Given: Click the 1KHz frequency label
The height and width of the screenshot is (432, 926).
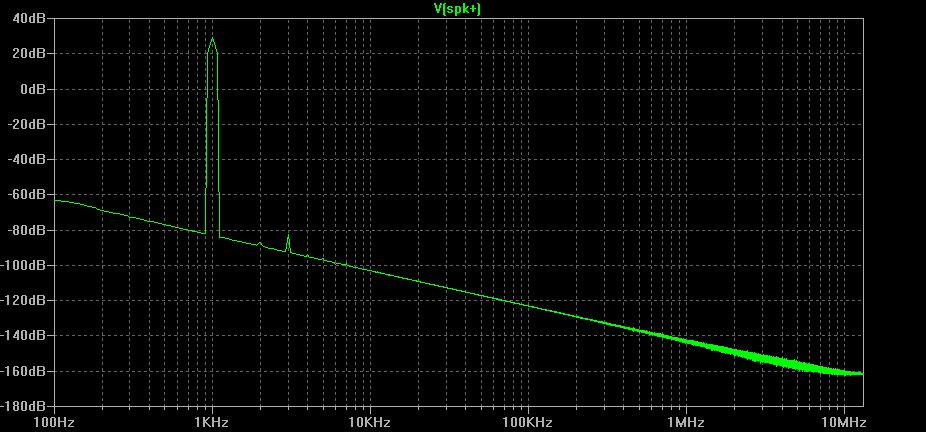Looking at the screenshot, I should coord(211,423).
